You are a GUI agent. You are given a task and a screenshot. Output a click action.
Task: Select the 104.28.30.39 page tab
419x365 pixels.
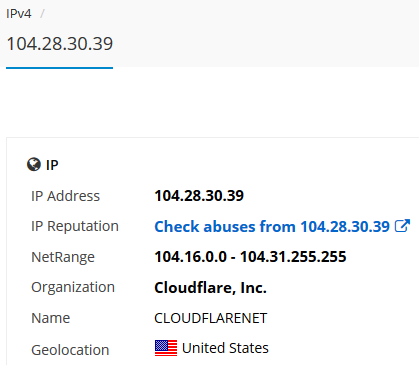tap(60, 44)
